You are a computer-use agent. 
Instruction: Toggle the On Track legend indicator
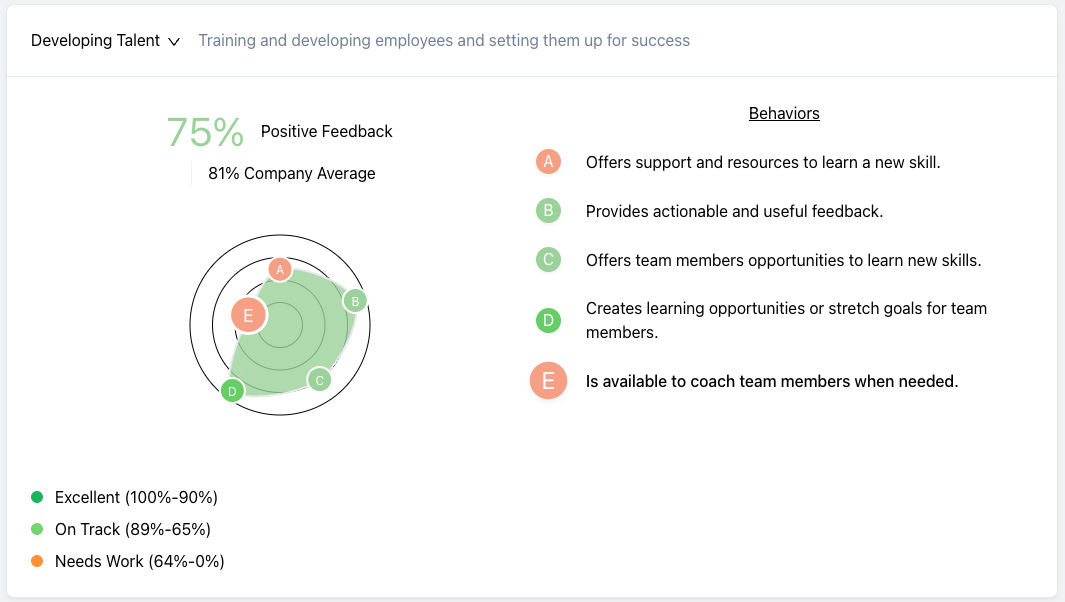37,529
